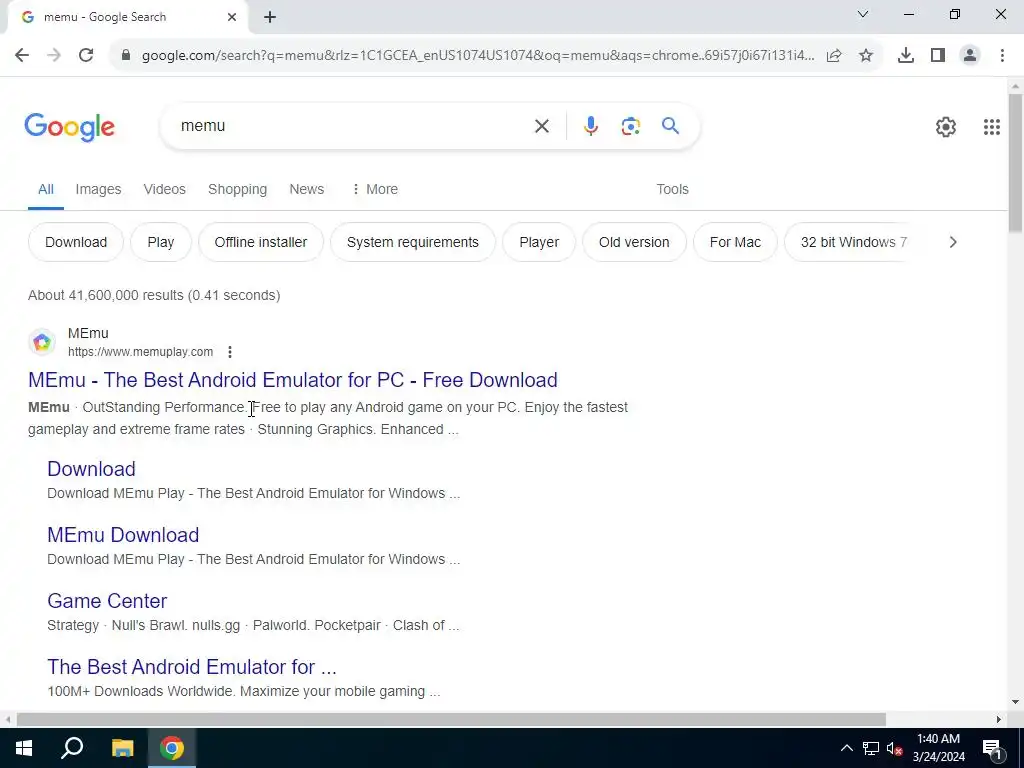The image size is (1024, 768).
Task: Click the address bar URL
Action: [x=478, y=56]
